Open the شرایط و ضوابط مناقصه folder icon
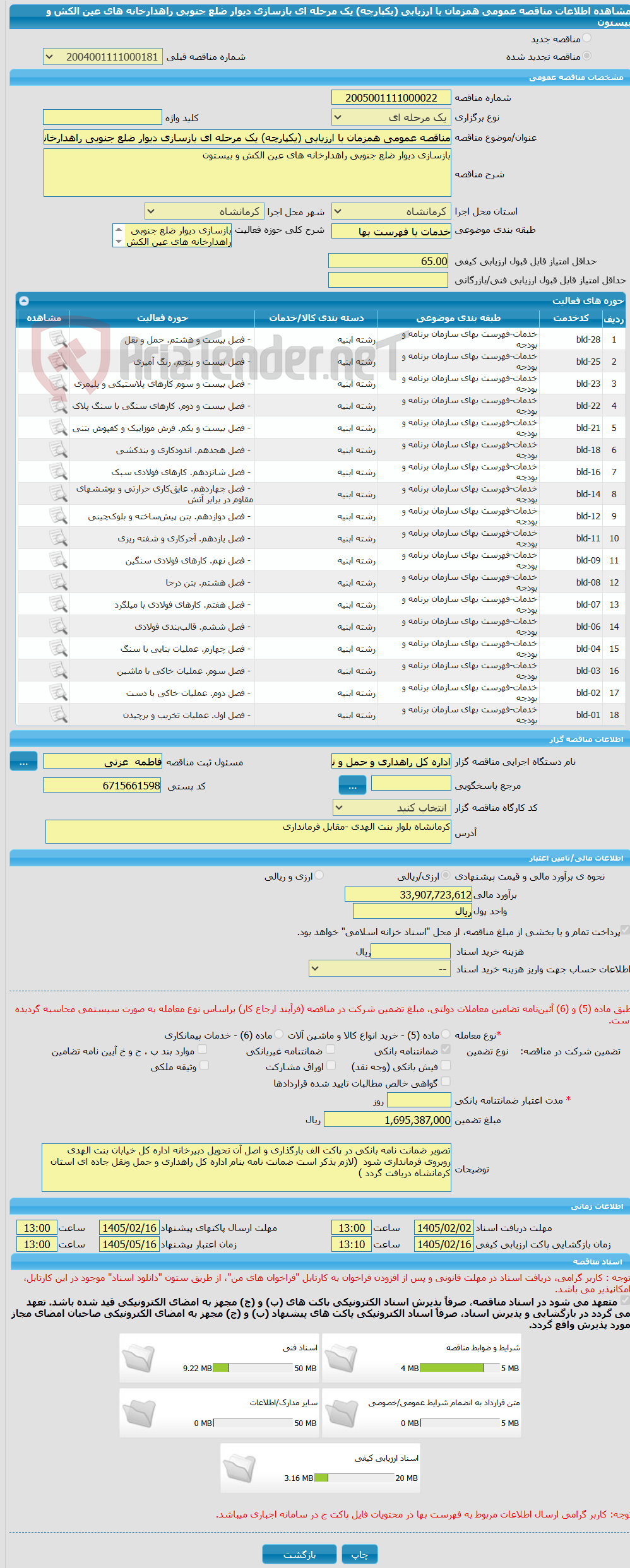Viewport: 630px width, 1568px height. (341, 1359)
